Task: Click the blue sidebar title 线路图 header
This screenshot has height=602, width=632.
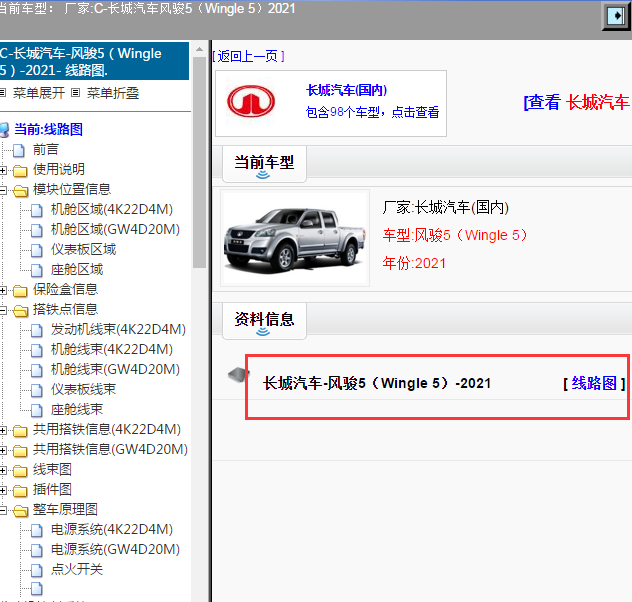Action: click(x=94, y=62)
